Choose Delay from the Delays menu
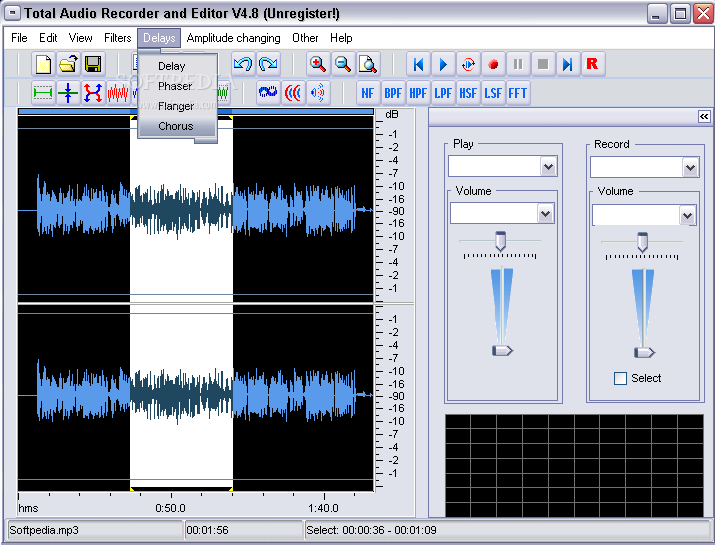This screenshot has height=545, width=715. coord(177,66)
